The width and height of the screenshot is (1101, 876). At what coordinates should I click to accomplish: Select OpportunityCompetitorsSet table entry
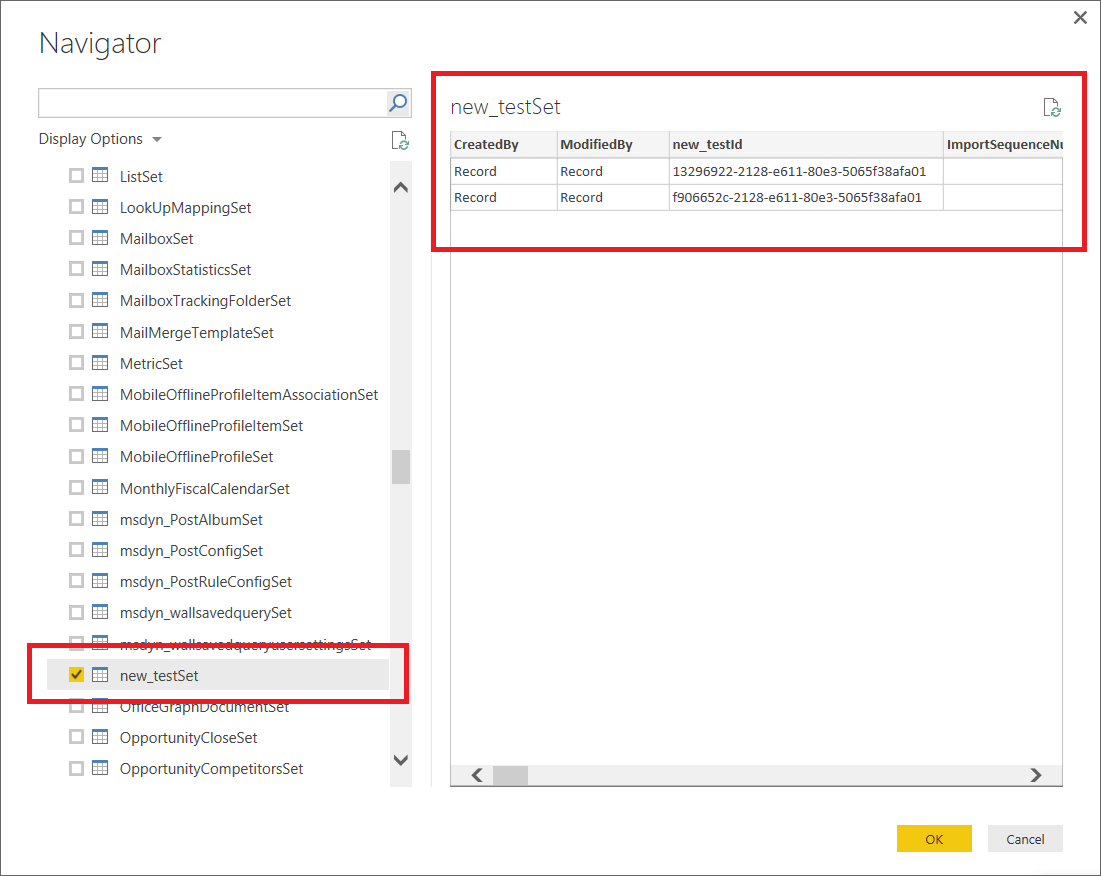tap(211, 769)
